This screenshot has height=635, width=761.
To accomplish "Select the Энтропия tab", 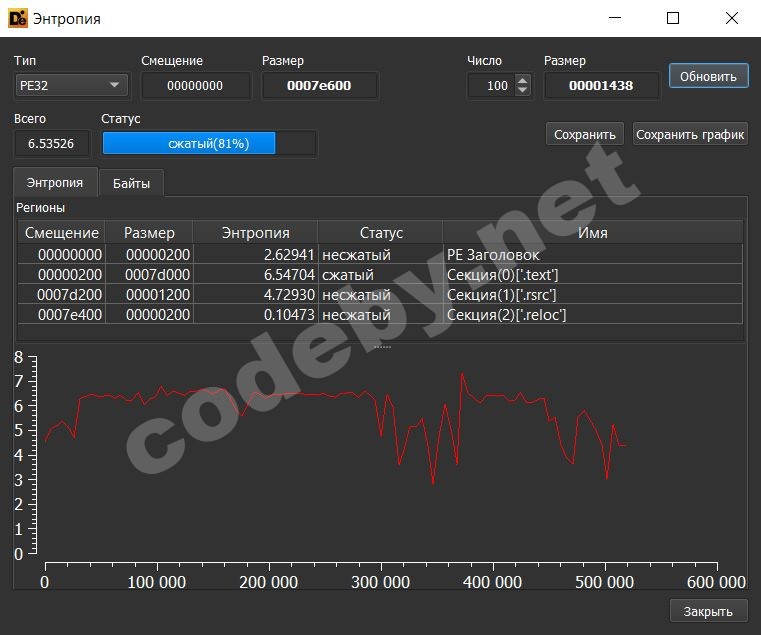I will (55, 183).
